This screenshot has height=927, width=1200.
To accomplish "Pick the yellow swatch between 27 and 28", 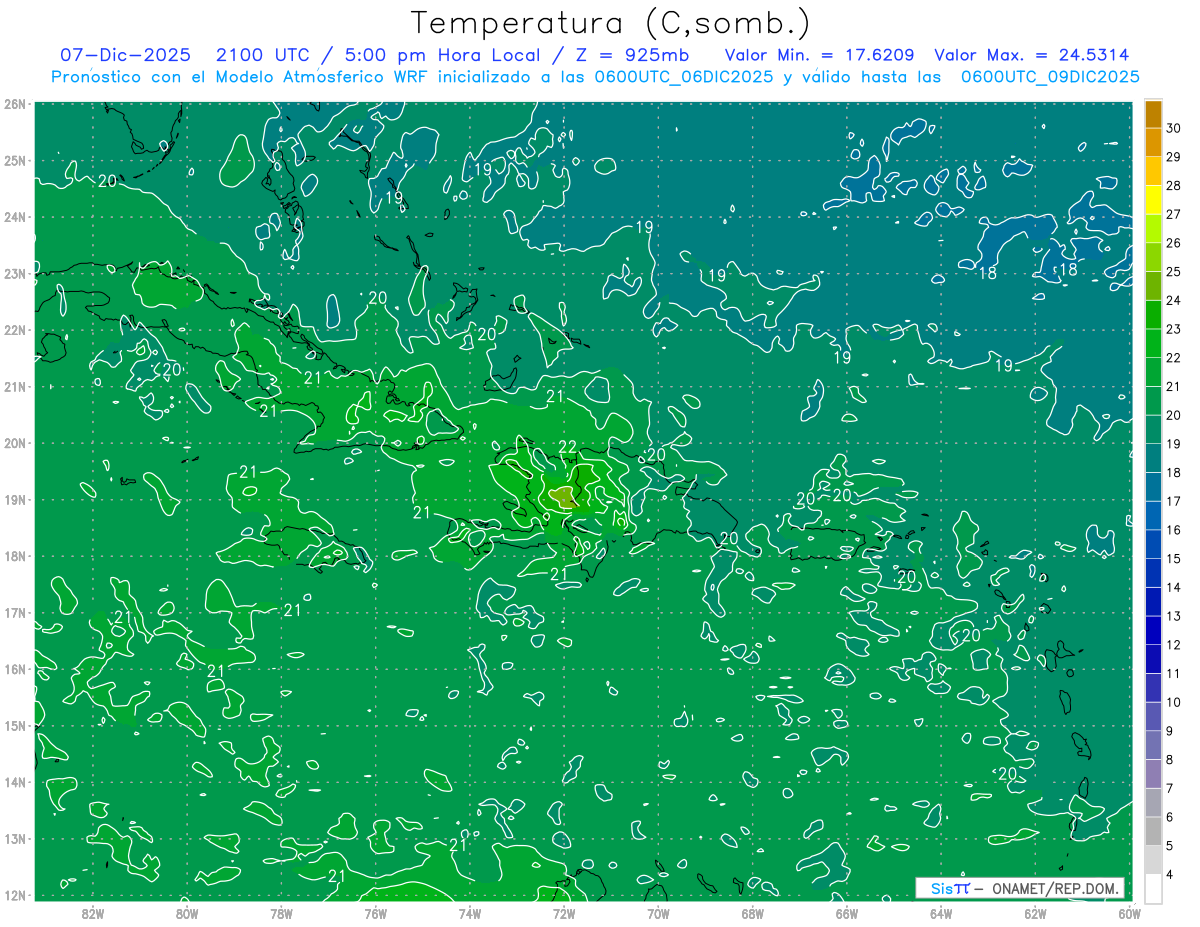I will tap(1153, 199).
